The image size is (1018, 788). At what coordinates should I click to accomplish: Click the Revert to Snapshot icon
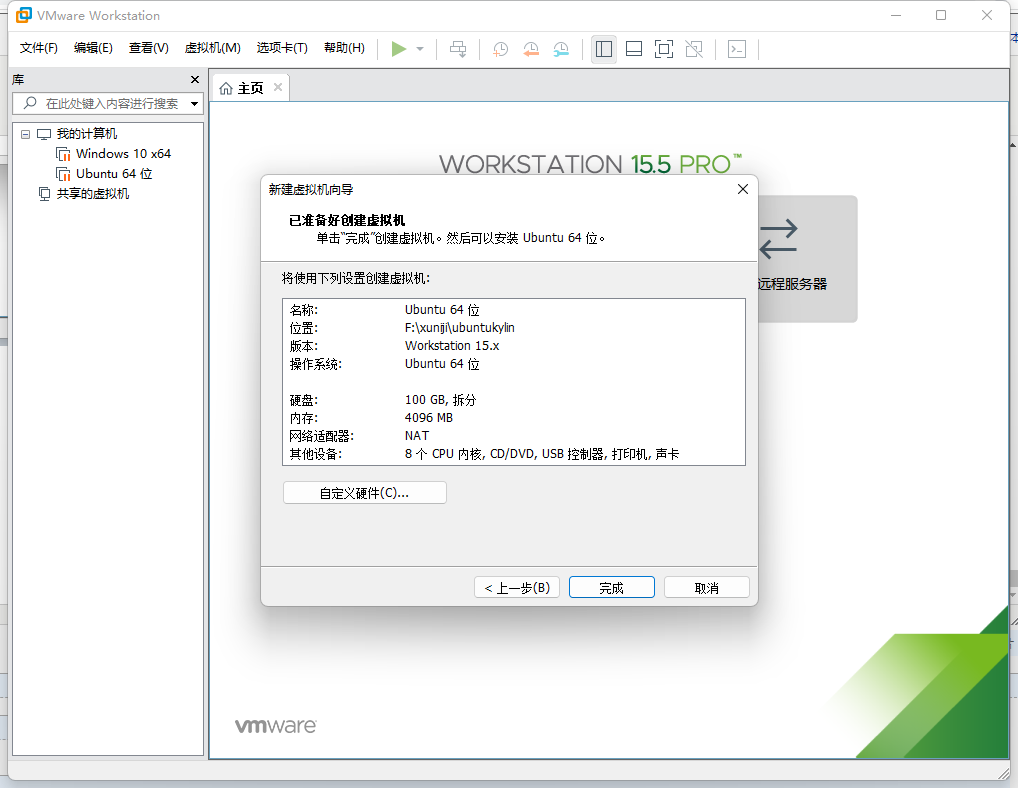(x=530, y=49)
